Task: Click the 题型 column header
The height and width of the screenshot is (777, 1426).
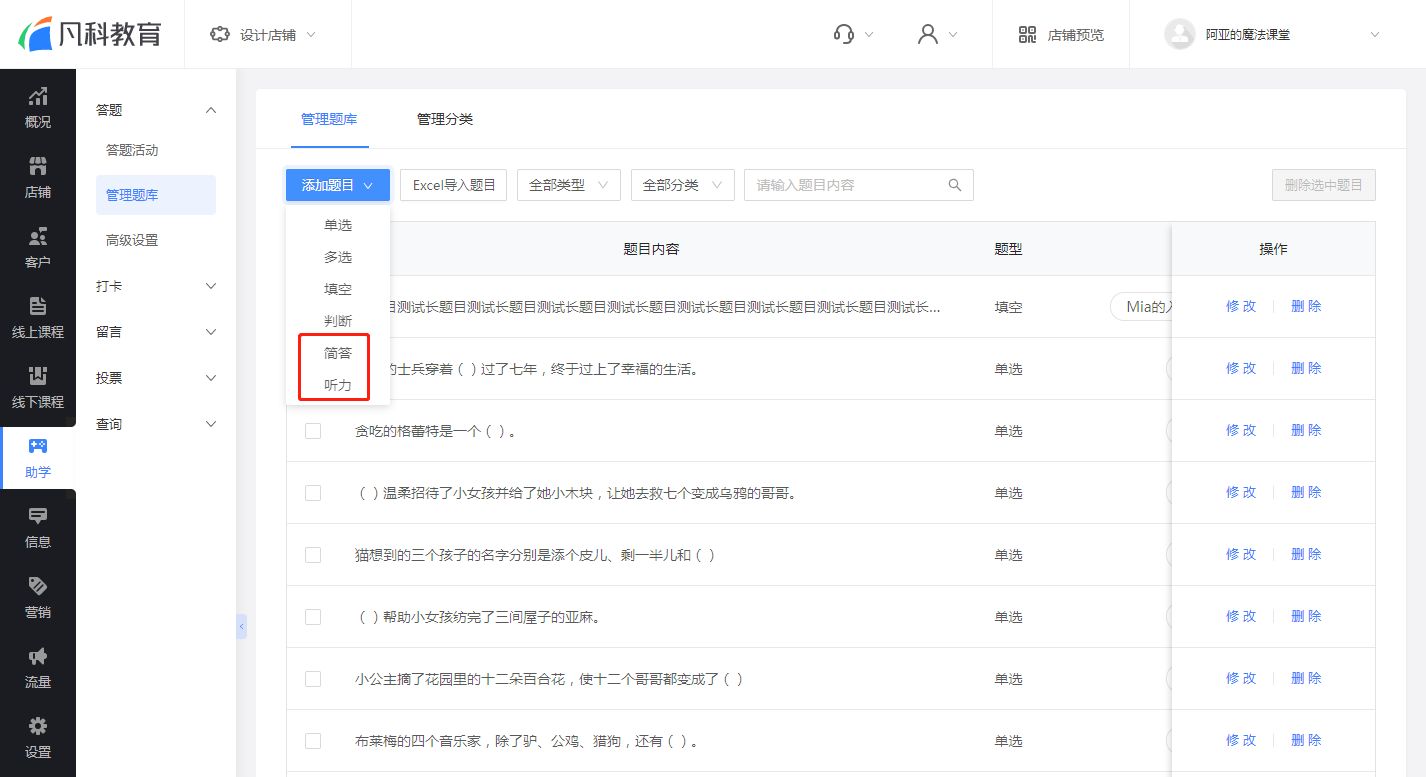Action: 1008,249
